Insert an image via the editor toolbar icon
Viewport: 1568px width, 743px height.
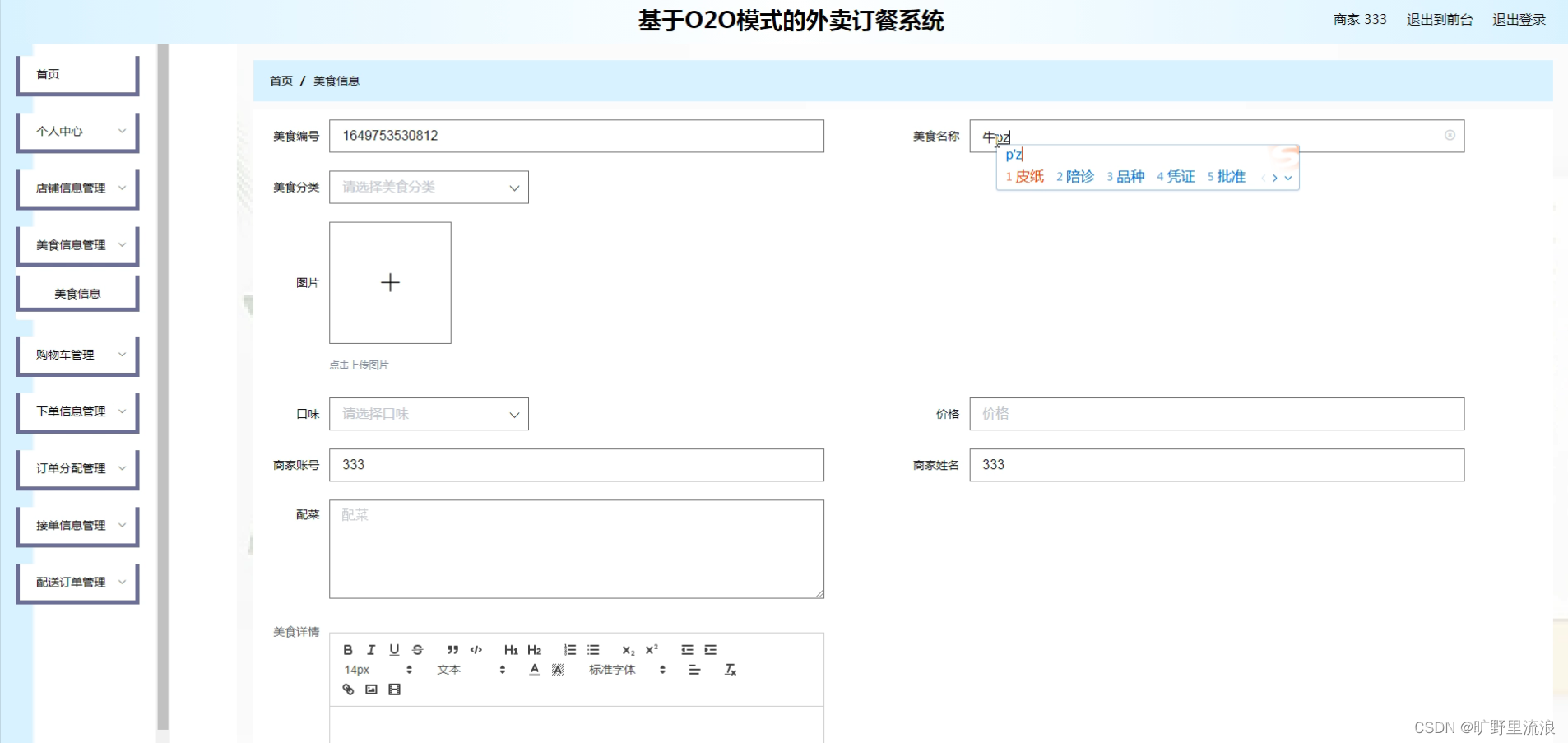click(x=371, y=689)
